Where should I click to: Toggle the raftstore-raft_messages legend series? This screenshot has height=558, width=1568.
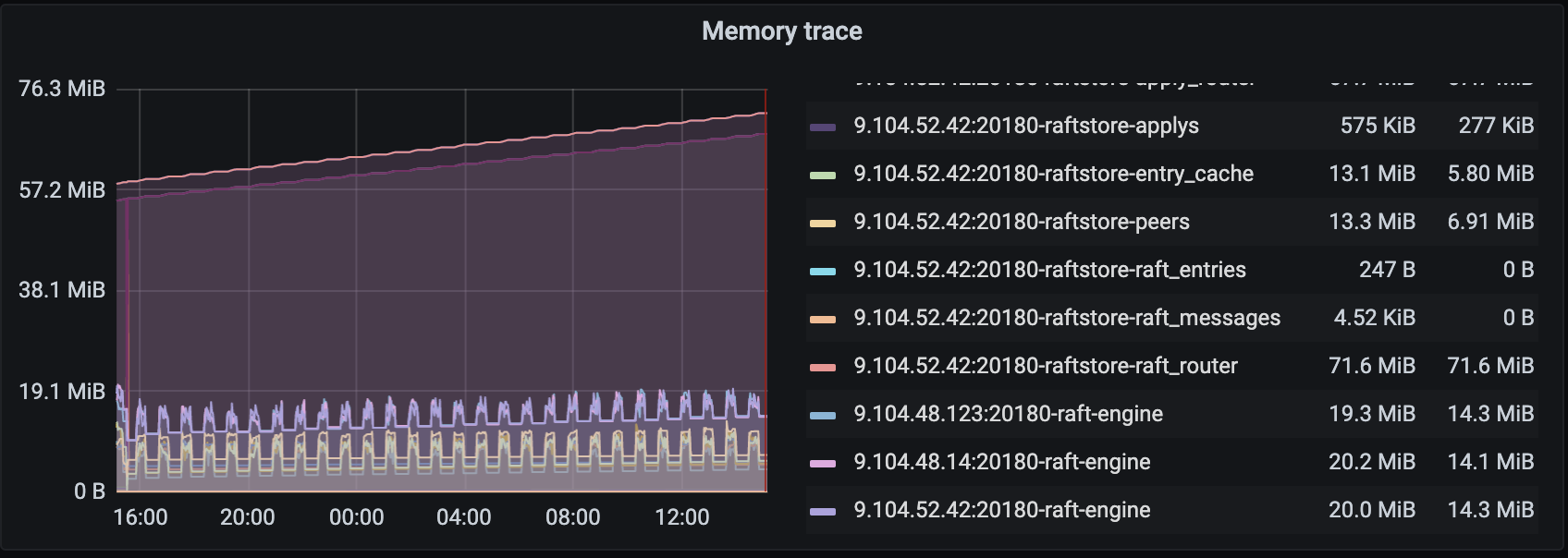[1067, 318]
